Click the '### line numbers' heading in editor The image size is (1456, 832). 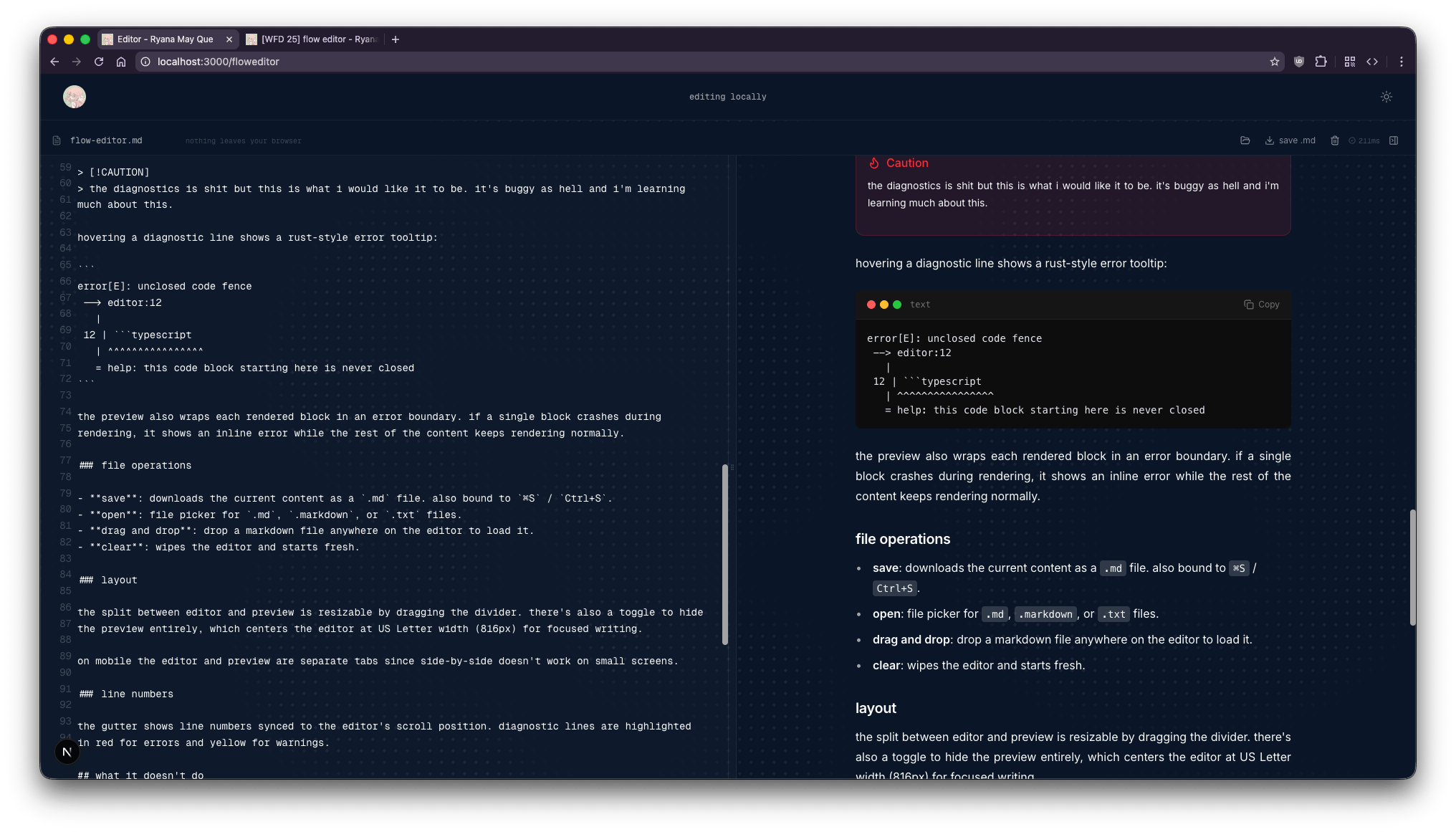pyautogui.click(x=125, y=694)
